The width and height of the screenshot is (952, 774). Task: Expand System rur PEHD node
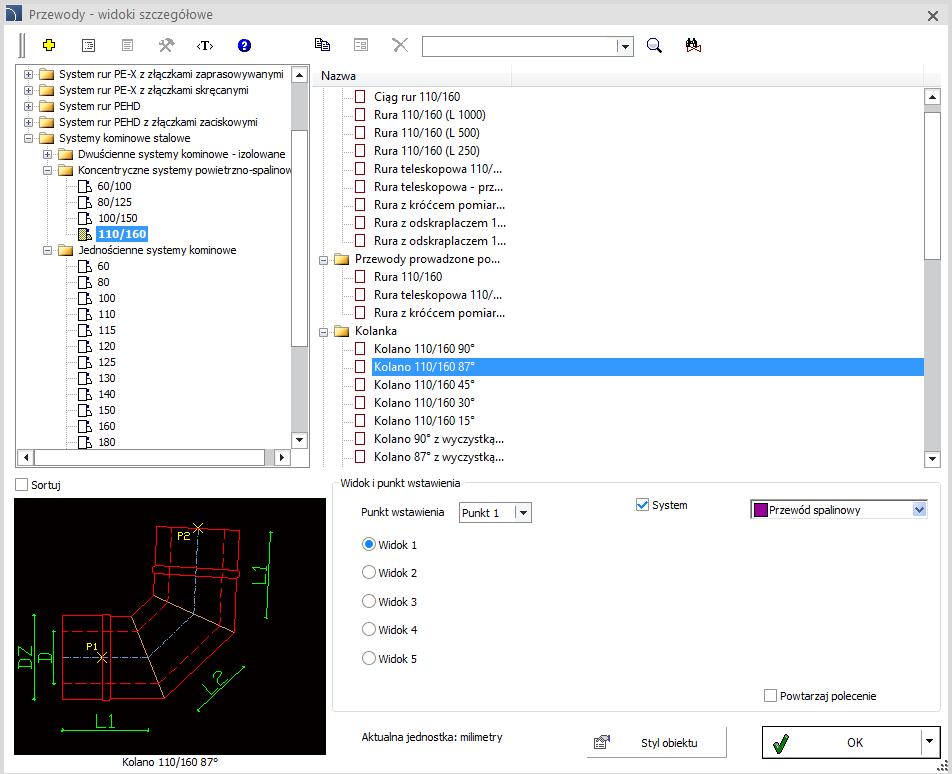(x=28, y=106)
